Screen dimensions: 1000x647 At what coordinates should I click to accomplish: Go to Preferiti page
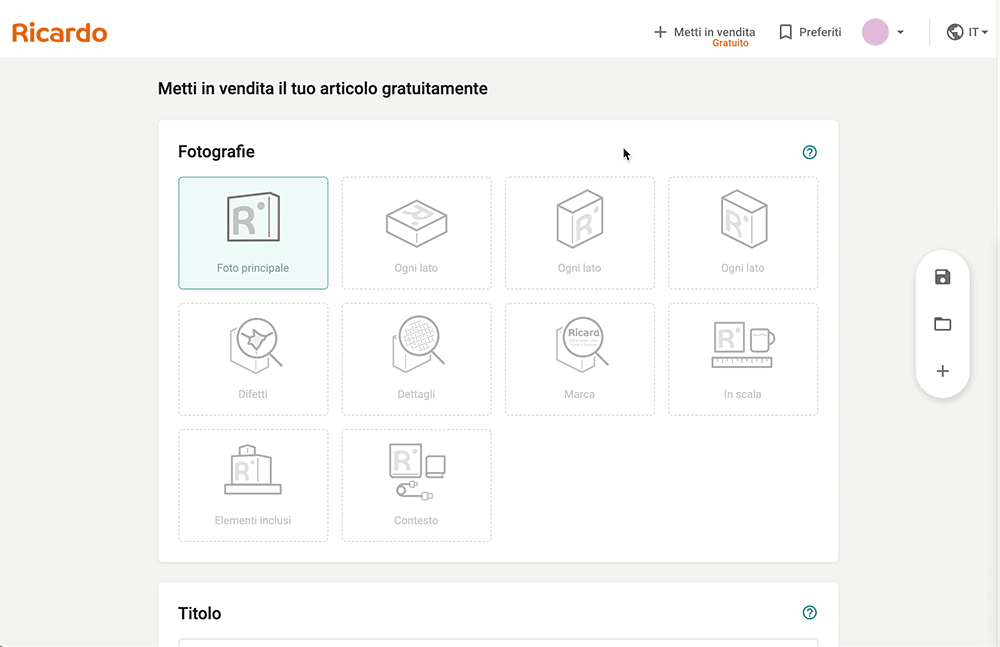[x=819, y=32]
